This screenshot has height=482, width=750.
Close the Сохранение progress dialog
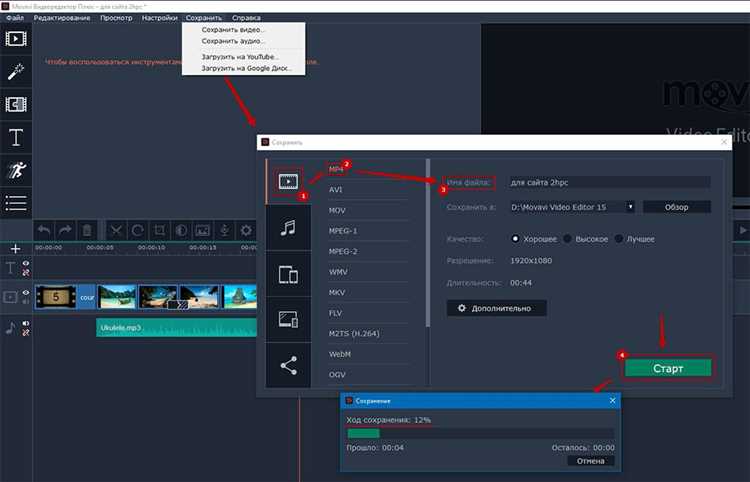613,400
